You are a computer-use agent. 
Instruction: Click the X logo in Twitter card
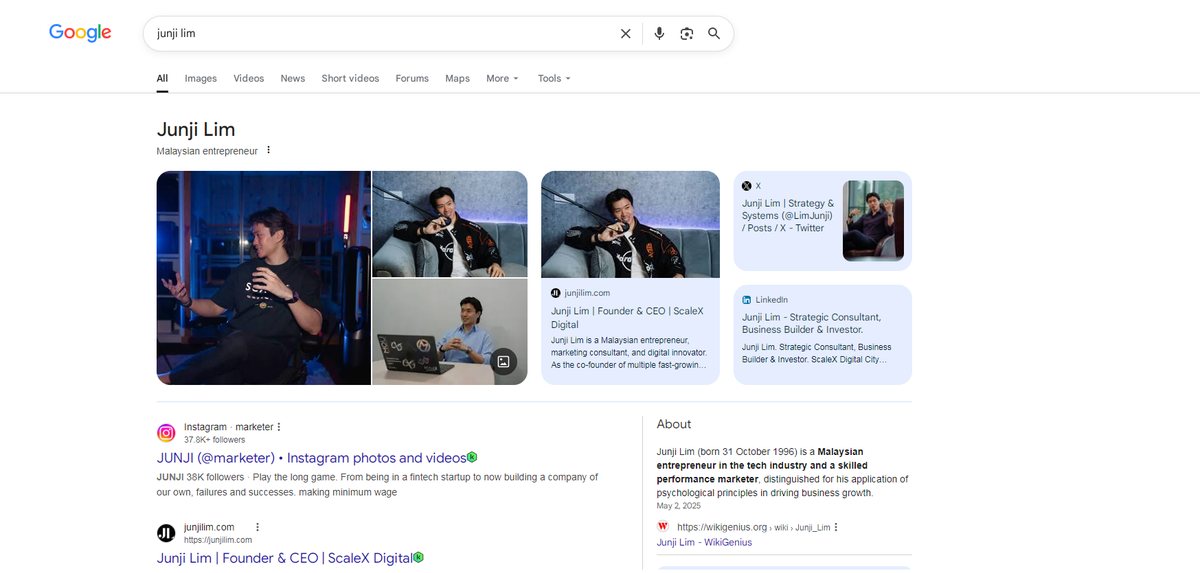pos(746,186)
